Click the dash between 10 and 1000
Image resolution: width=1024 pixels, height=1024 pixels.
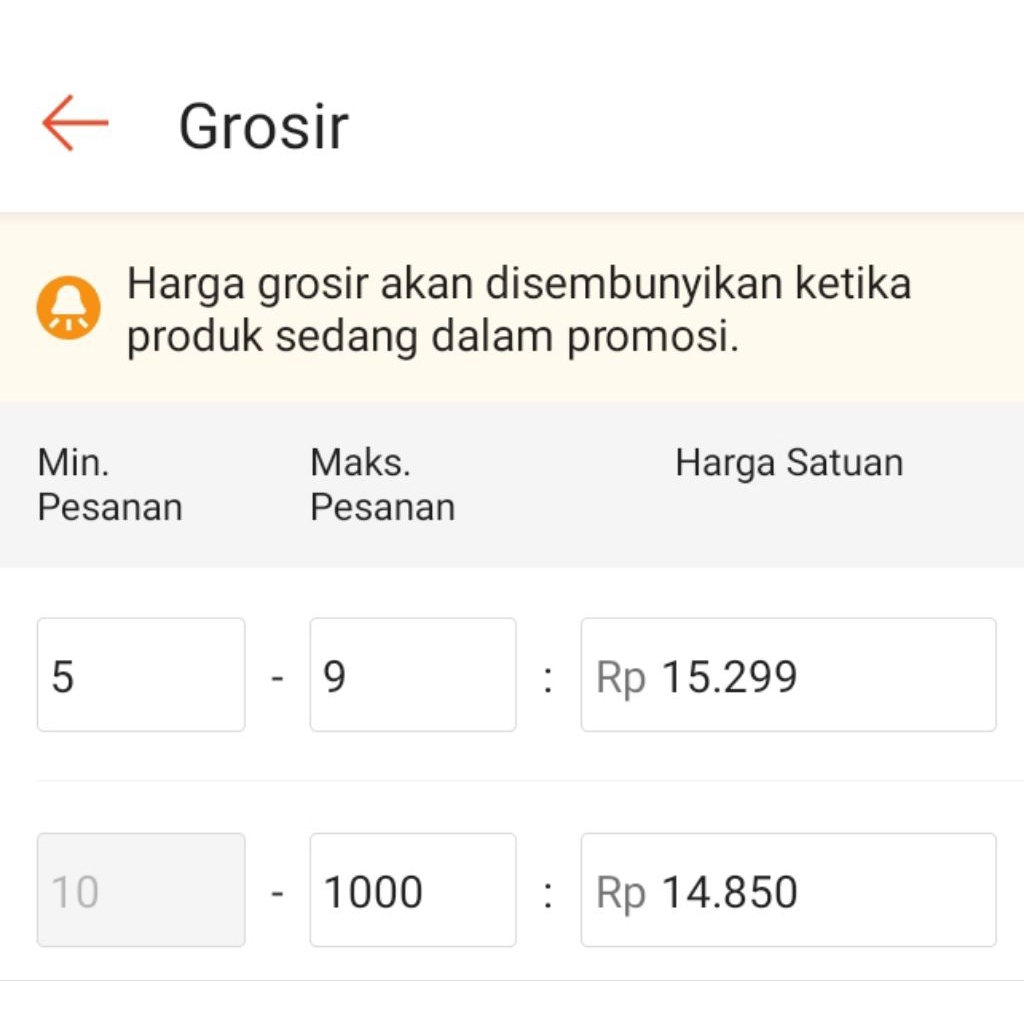[x=277, y=892]
